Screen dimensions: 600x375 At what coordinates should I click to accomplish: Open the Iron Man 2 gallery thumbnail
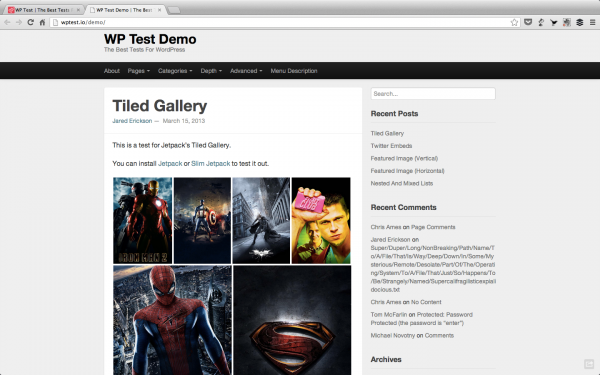point(142,220)
